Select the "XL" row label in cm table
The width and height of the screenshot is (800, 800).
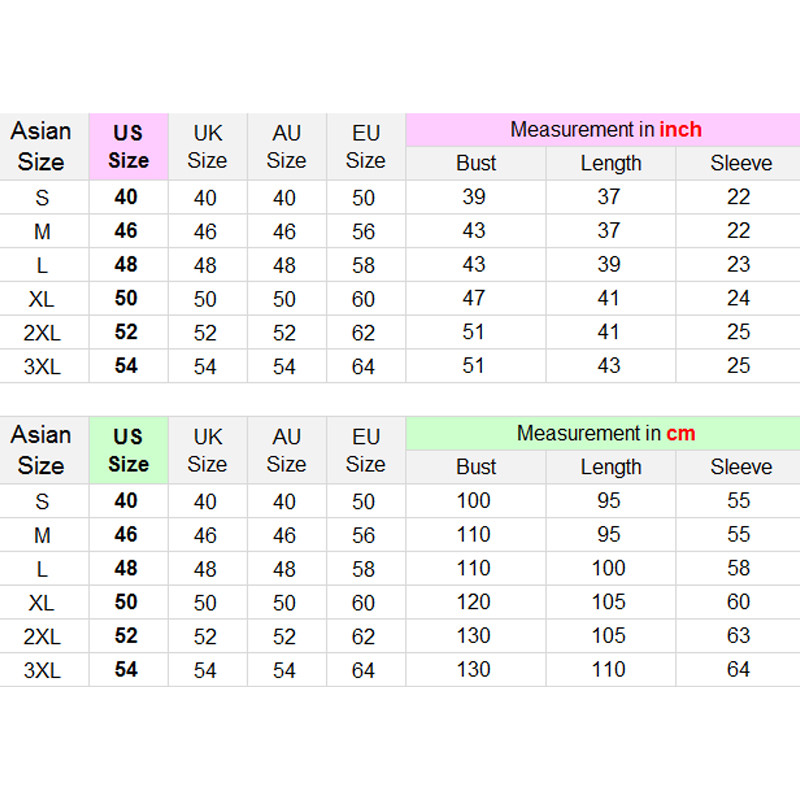(x=42, y=603)
